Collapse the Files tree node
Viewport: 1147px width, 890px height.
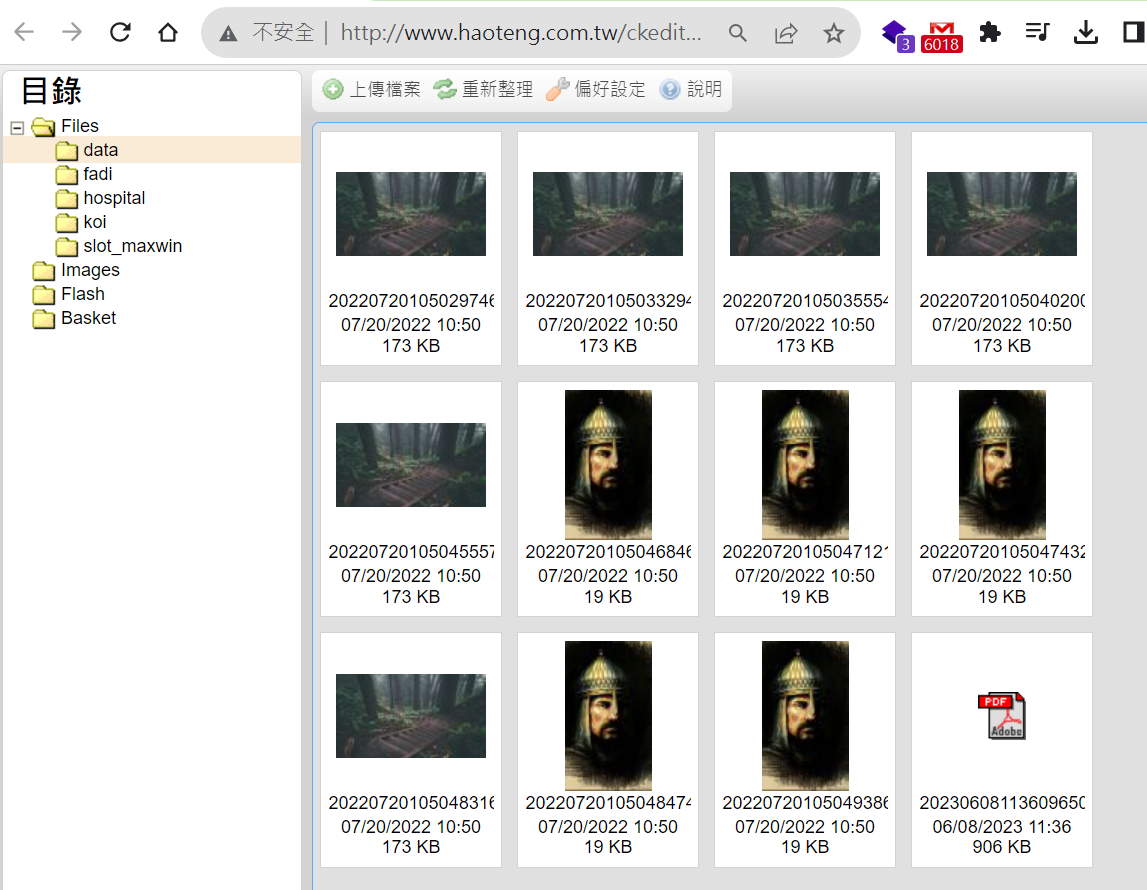(x=17, y=127)
